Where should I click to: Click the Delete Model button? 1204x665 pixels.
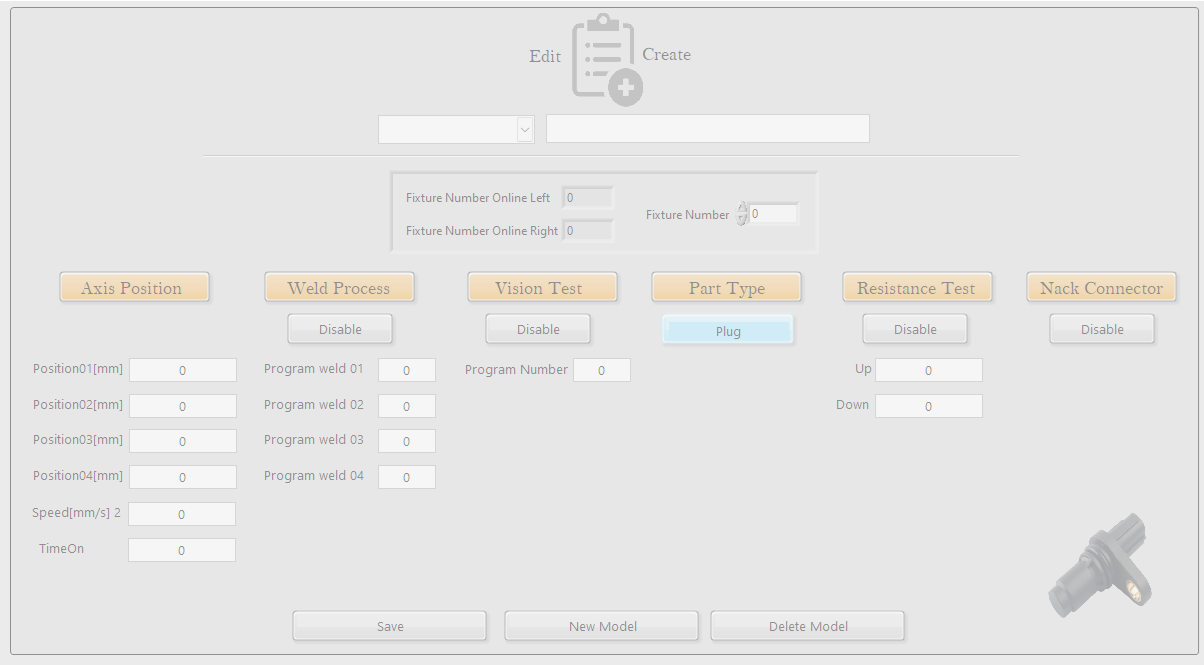808,626
